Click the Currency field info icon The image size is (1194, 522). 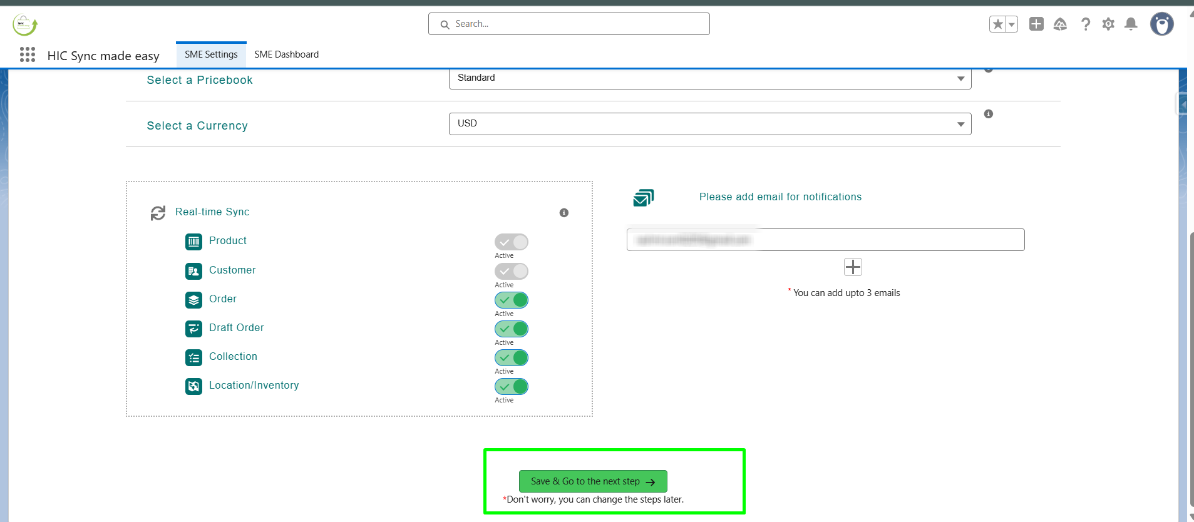[x=988, y=114]
